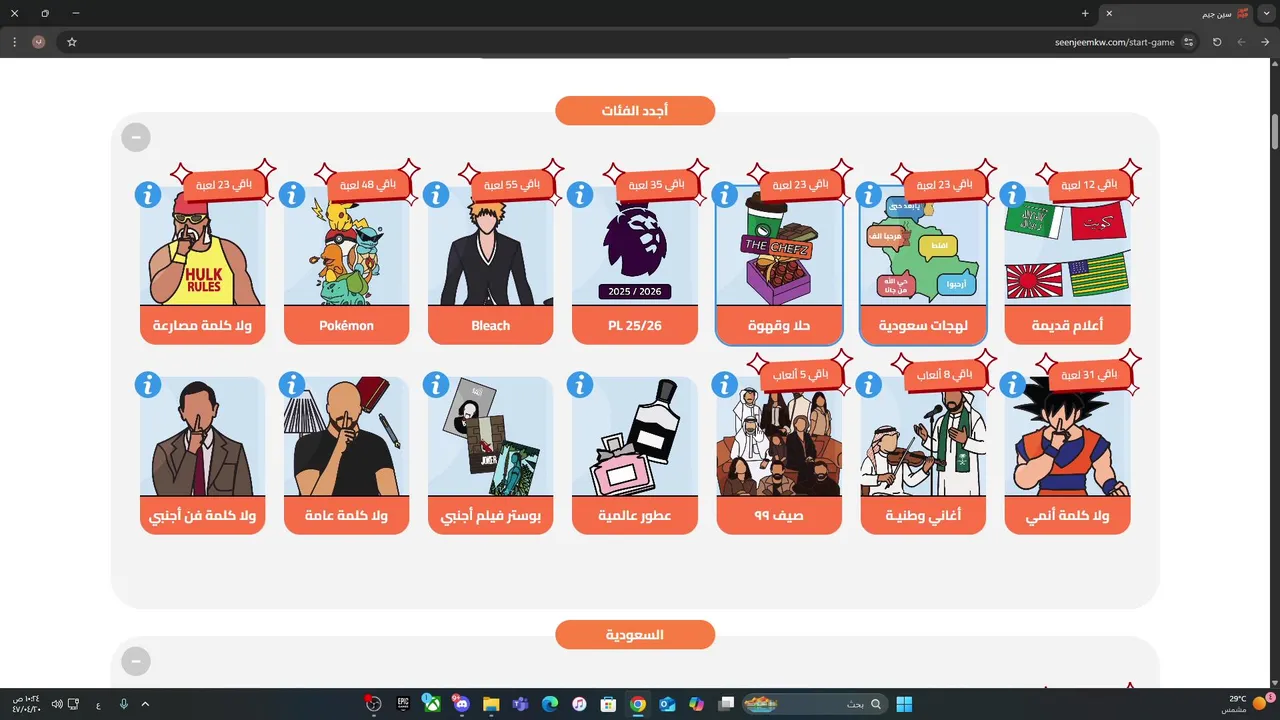The image size is (1280, 720).
Task: Open the tab search dropdown arrow
Action: (x=1267, y=13)
